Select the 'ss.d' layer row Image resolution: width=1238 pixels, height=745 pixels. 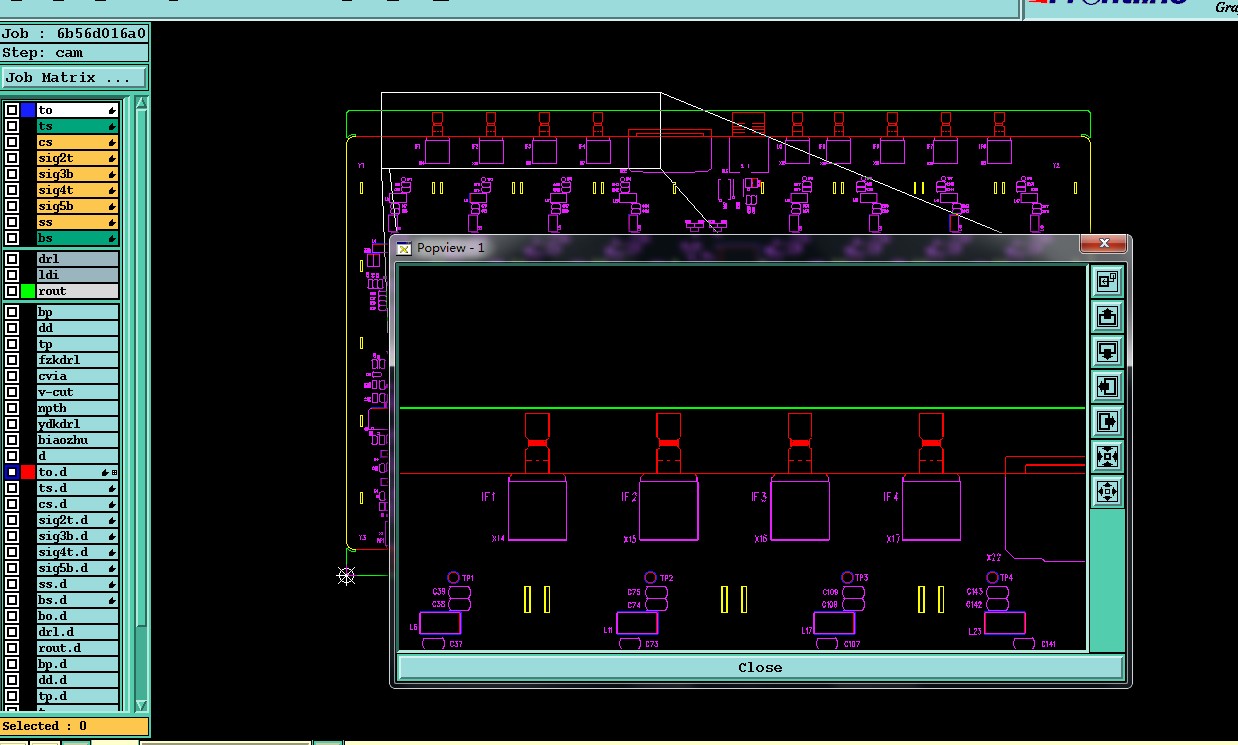pyautogui.click(x=78, y=584)
